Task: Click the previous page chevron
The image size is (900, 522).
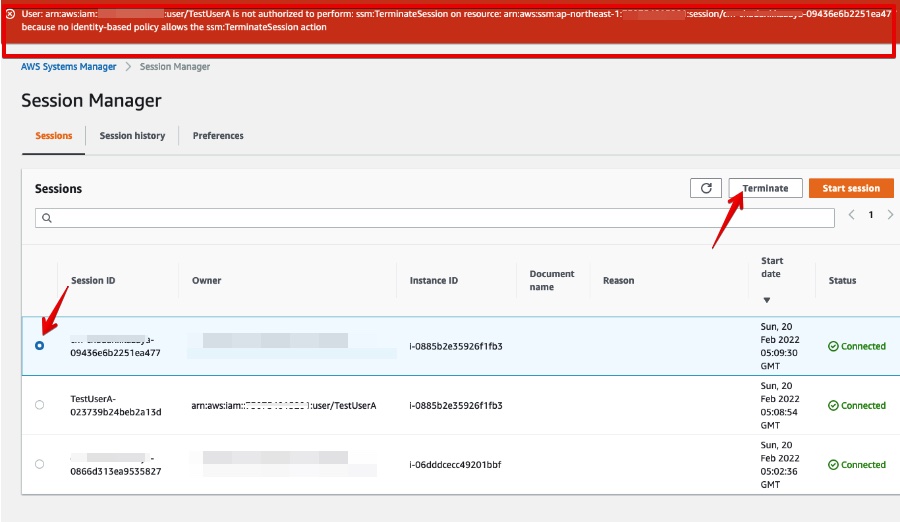Action: [x=851, y=215]
